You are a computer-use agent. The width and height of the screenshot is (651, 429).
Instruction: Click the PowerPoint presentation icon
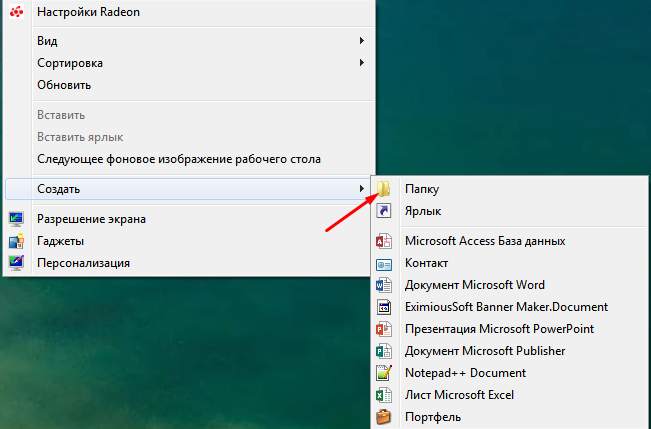click(x=384, y=329)
